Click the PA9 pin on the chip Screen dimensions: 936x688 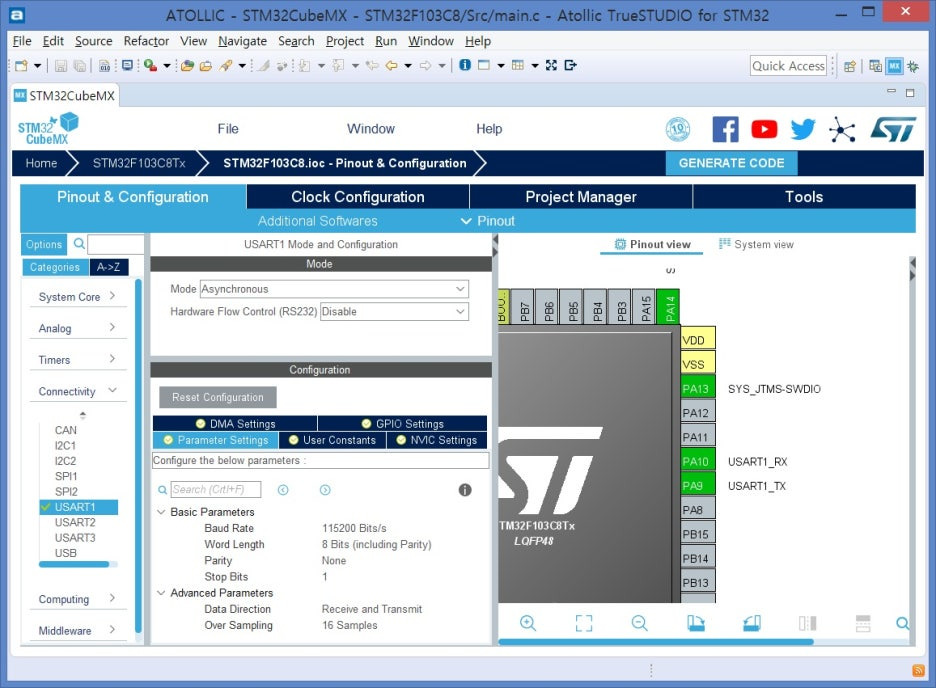pos(698,486)
